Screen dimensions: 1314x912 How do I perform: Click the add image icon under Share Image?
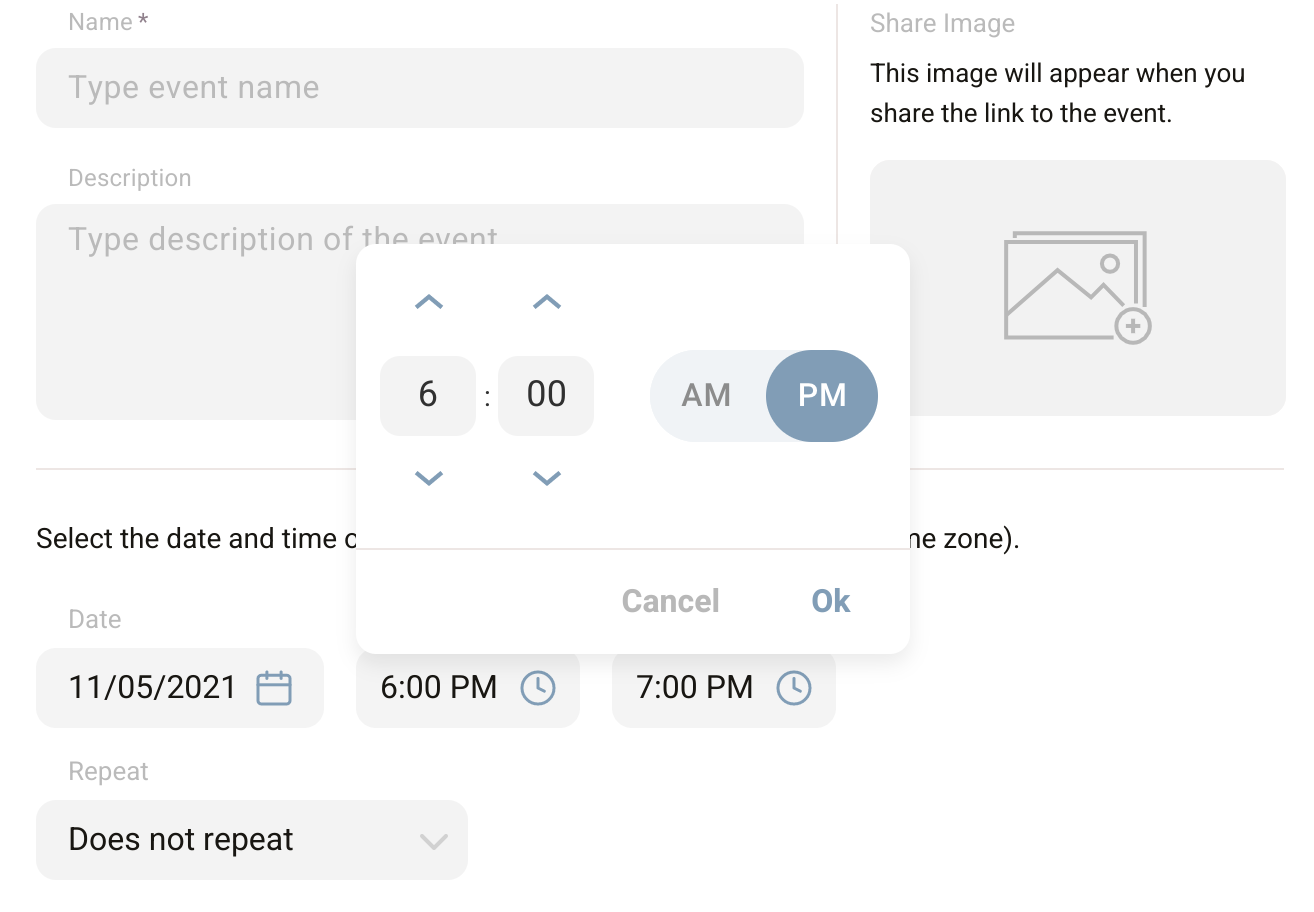click(1077, 287)
